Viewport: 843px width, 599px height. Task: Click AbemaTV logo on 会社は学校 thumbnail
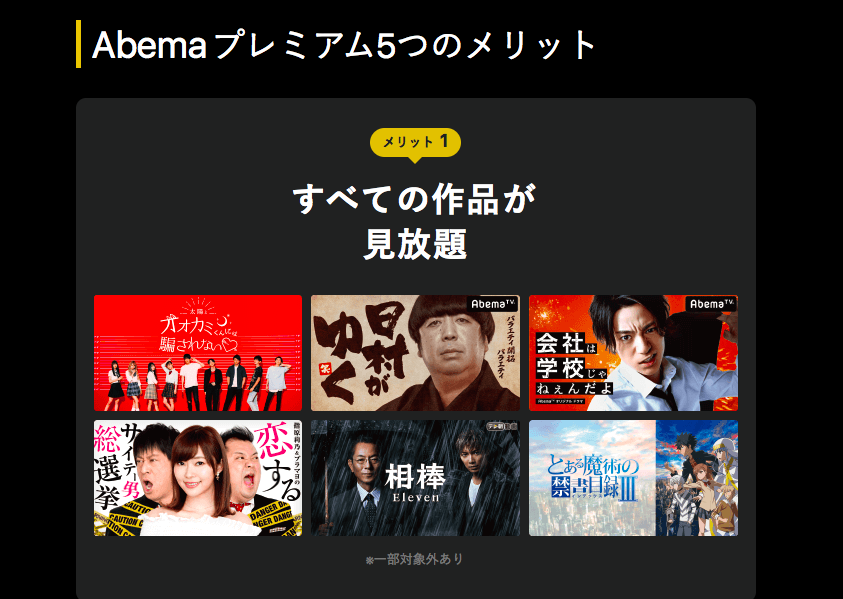tap(711, 304)
